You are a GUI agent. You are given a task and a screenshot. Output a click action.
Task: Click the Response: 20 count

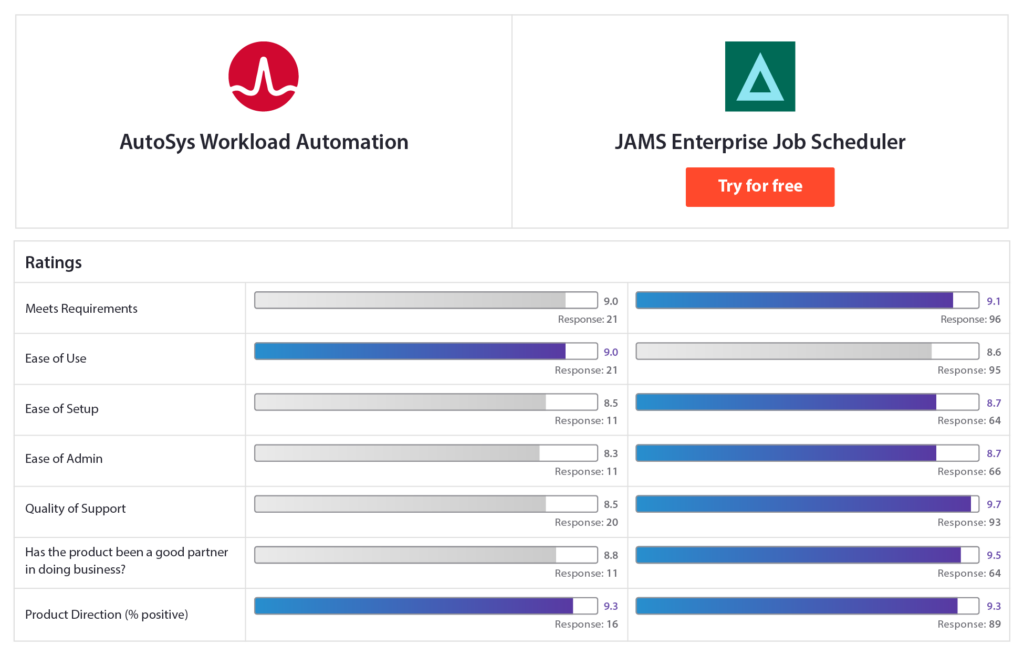586,523
